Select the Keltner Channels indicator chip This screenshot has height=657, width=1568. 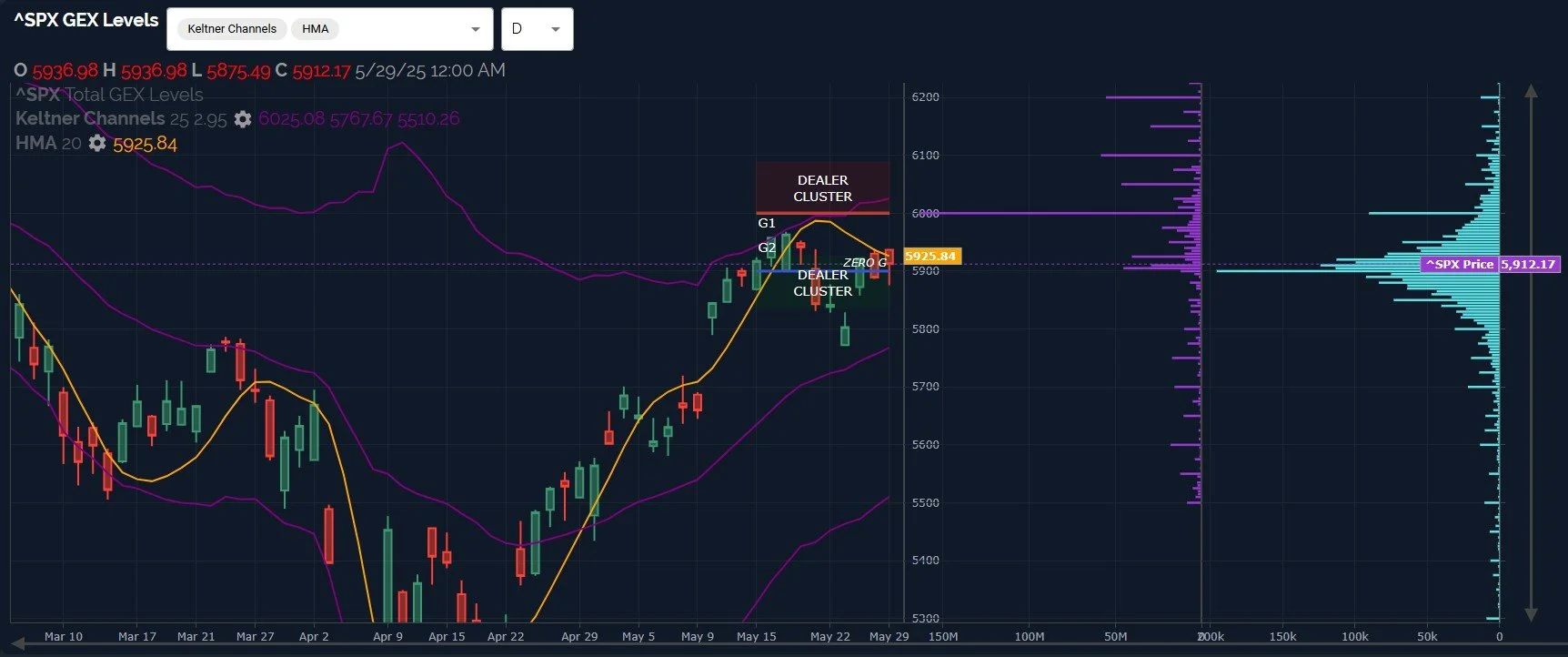tap(232, 29)
